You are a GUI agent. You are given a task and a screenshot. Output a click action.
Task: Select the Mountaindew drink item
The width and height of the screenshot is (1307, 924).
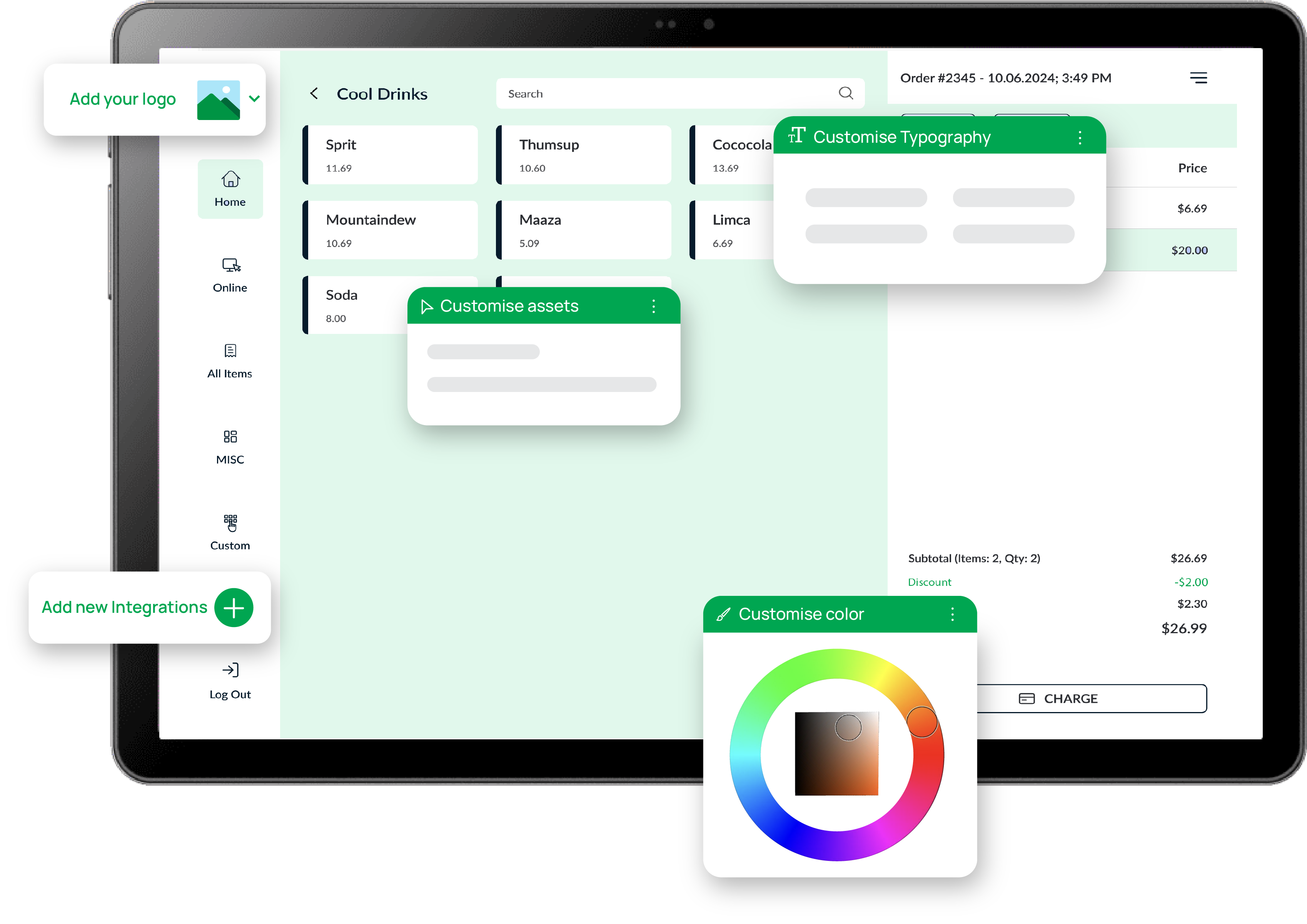pos(391,230)
